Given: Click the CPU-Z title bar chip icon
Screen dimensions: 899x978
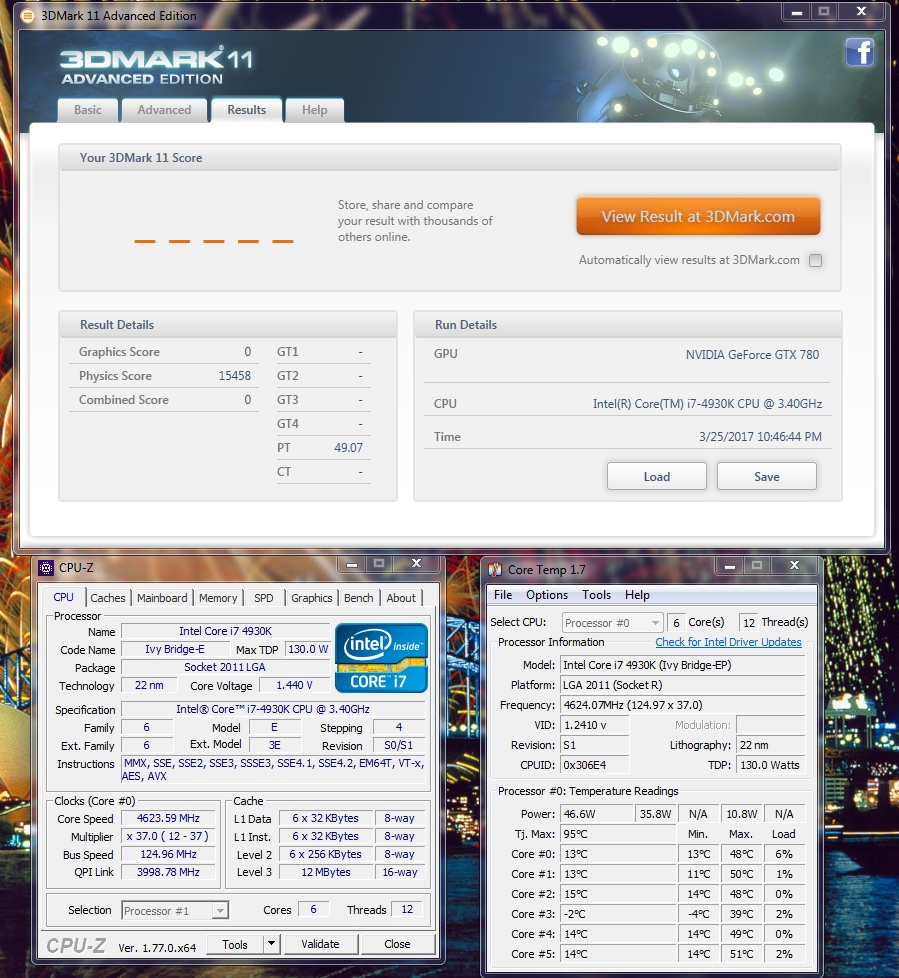Looking at the screenshot, I should coord(46,568).
